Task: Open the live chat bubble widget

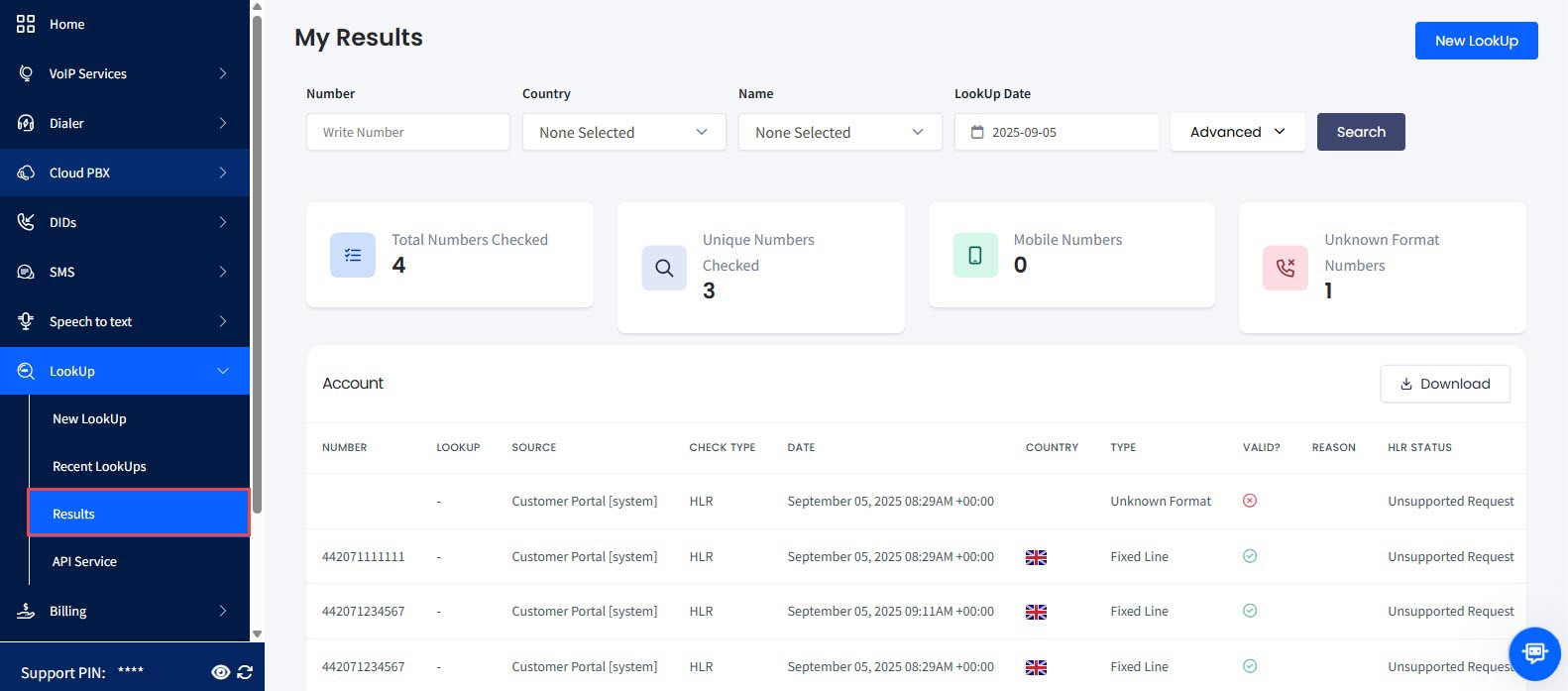Action: 1534,652
